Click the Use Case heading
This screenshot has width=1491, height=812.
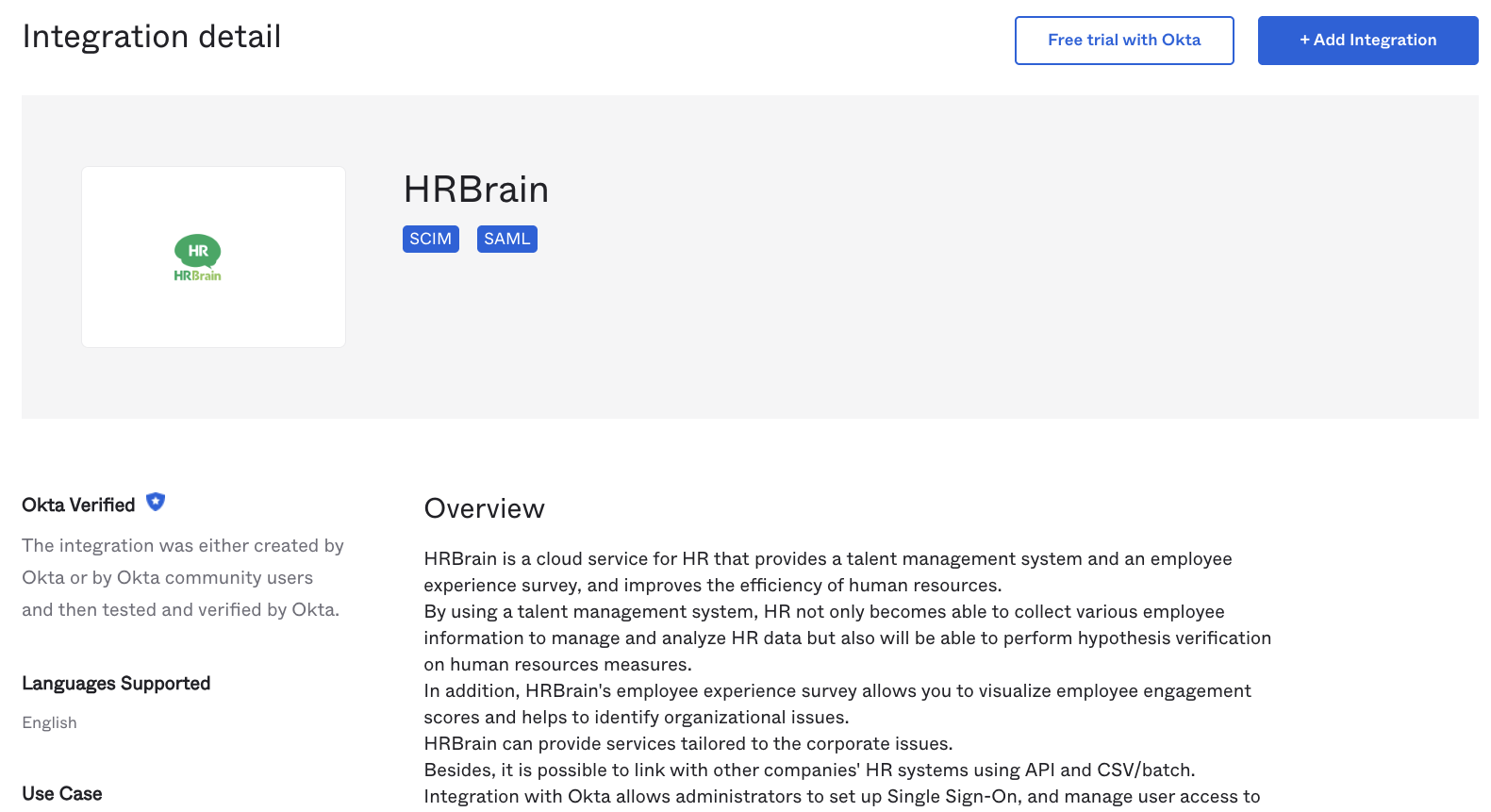[62, 794]
